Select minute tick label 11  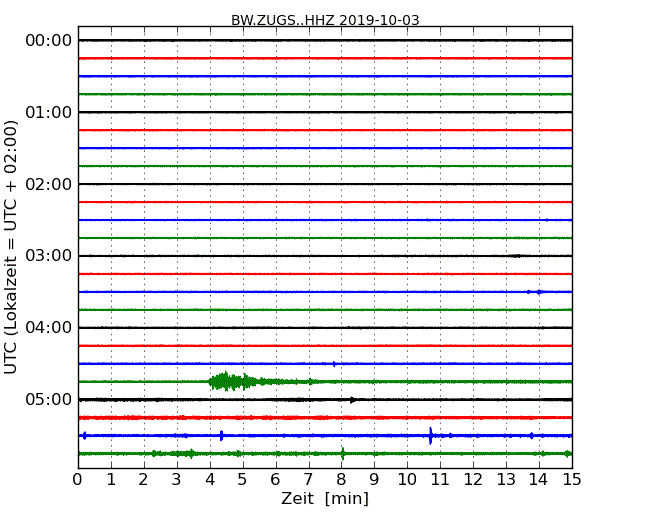440,480
